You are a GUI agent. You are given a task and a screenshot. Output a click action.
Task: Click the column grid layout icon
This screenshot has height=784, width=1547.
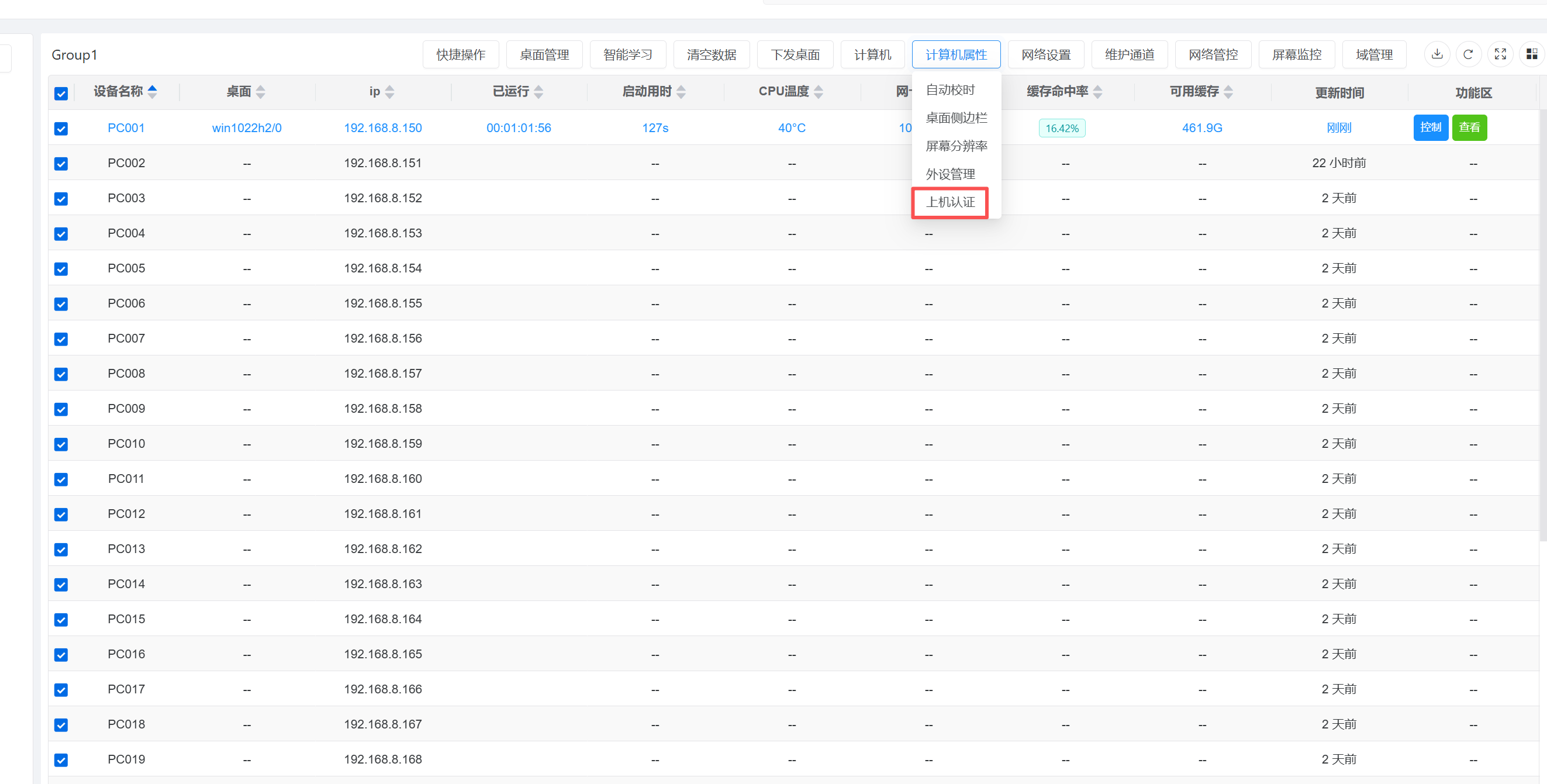tap(1531, 54)
